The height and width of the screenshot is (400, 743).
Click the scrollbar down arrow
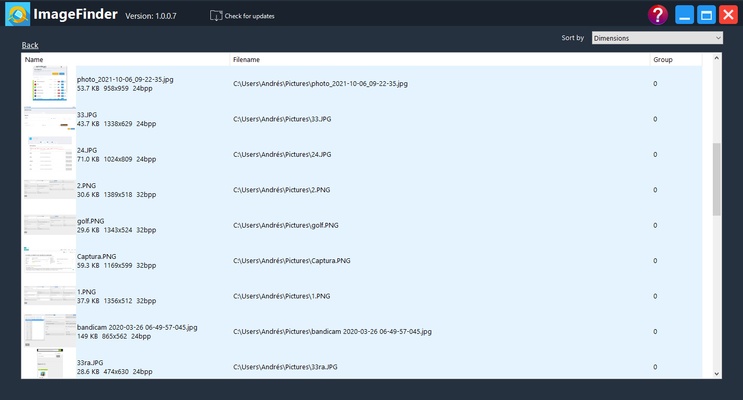716,373
